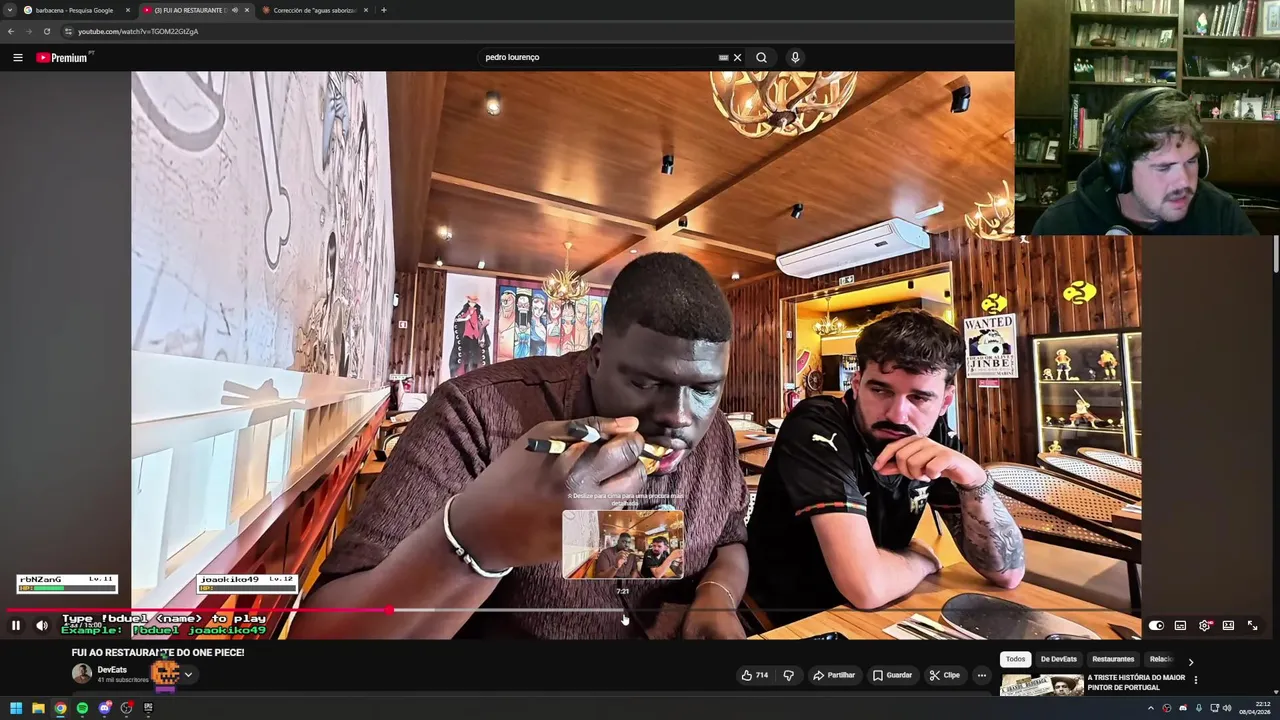Turn on subtitles/closed captions
The image size is (1280, 720).
(x=1180, y=625)
